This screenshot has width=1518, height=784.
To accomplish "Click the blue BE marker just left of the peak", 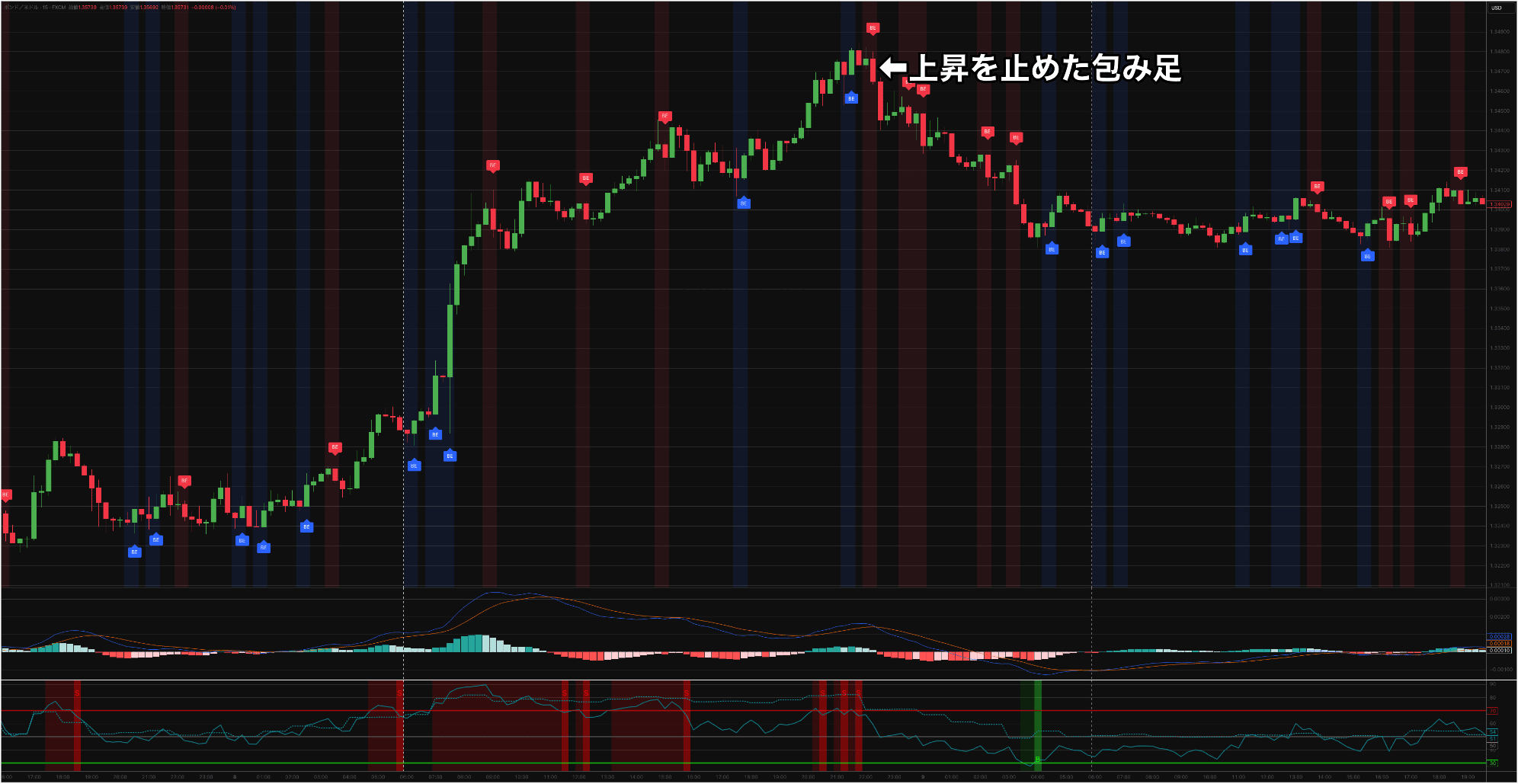I will tap(851, 98).
